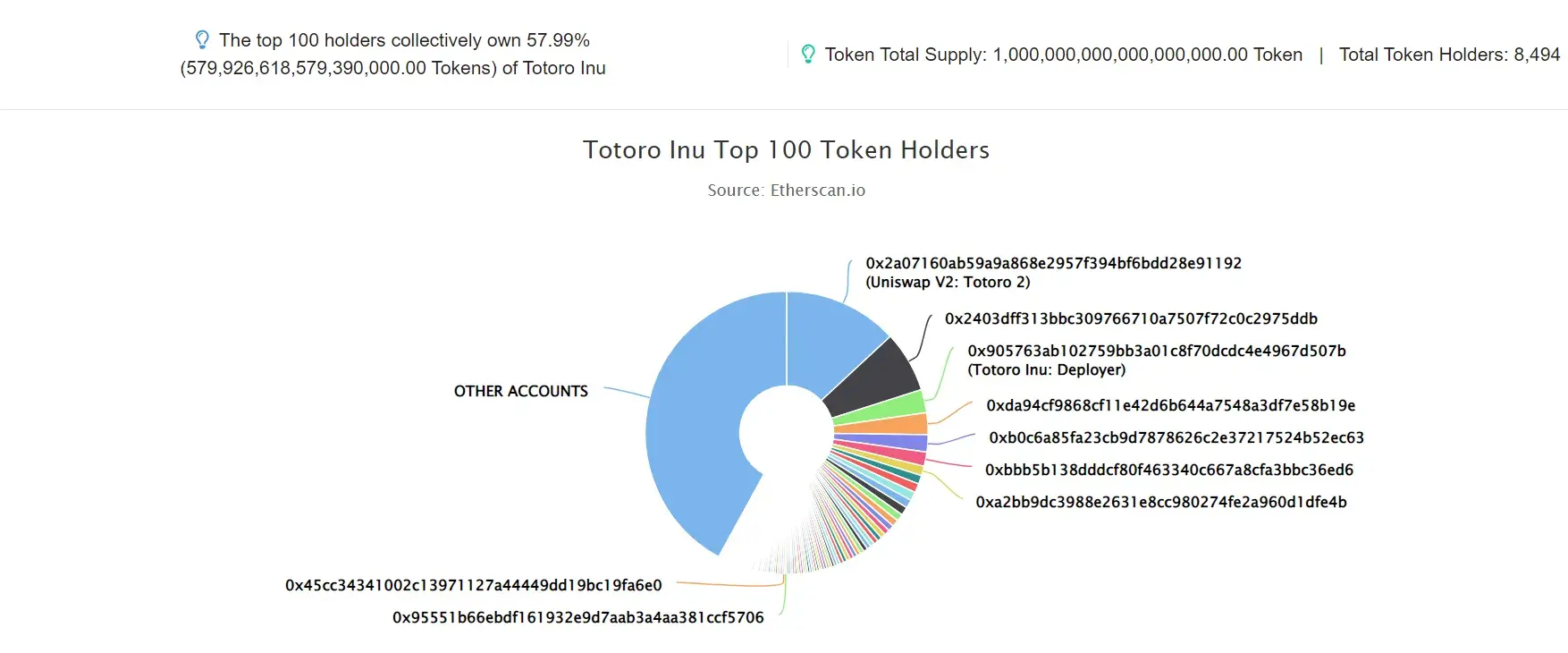Click address label 0xb0c6a85fa23cb9d7878626c2e37217524b52ec63

coord(1176,437)
